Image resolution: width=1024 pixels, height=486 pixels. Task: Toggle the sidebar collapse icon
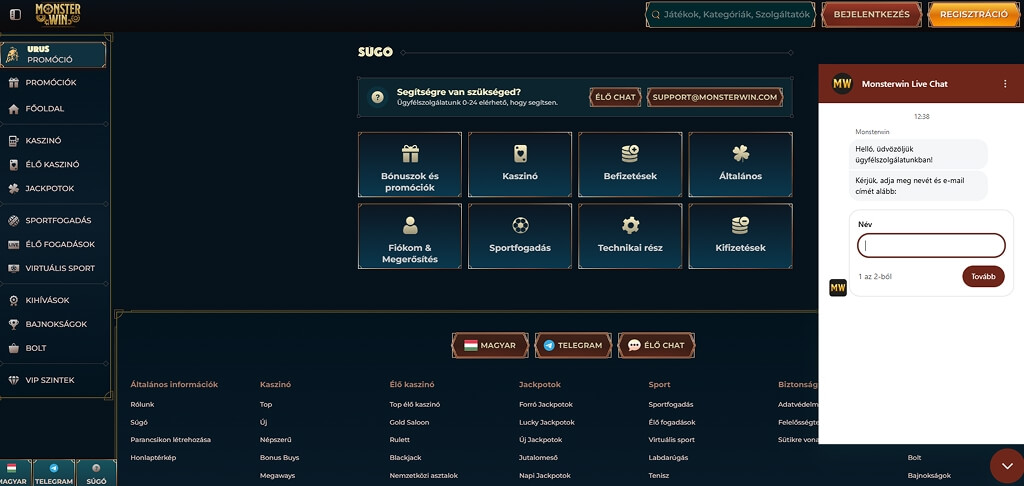click(x=15, y=14)
